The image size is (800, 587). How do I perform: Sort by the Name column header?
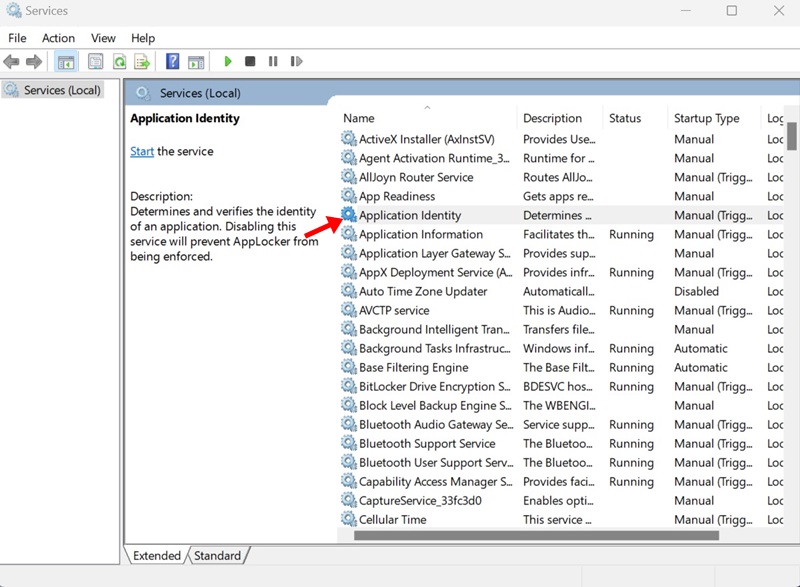[428, 118]
